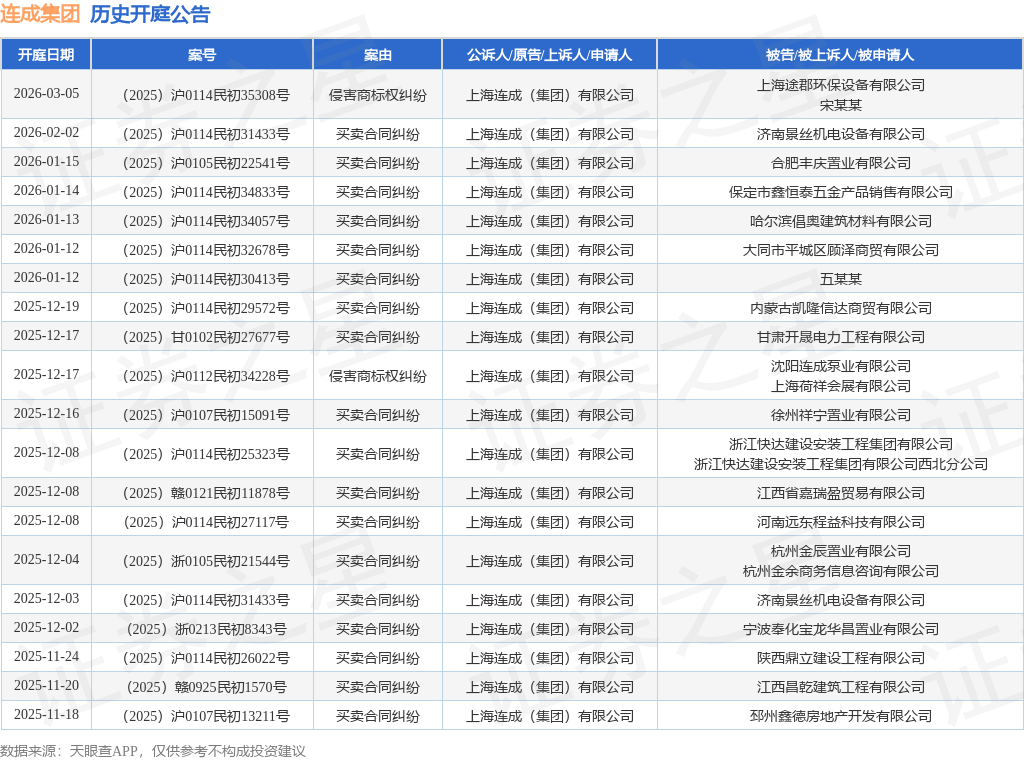Select the 案由 column header
Viewport: 1024px width, 760px height.
(x=377, y=55)
